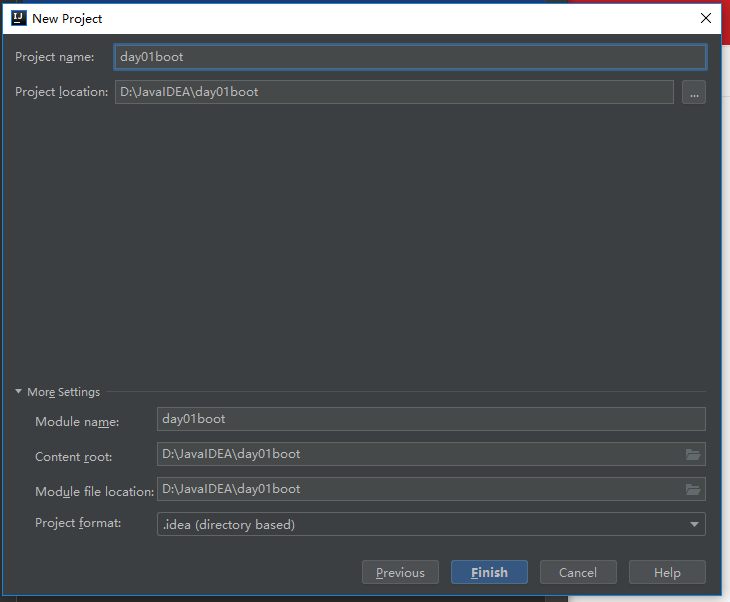
Task: Click the Project format dropdown arrow
Action: point(694,524)
